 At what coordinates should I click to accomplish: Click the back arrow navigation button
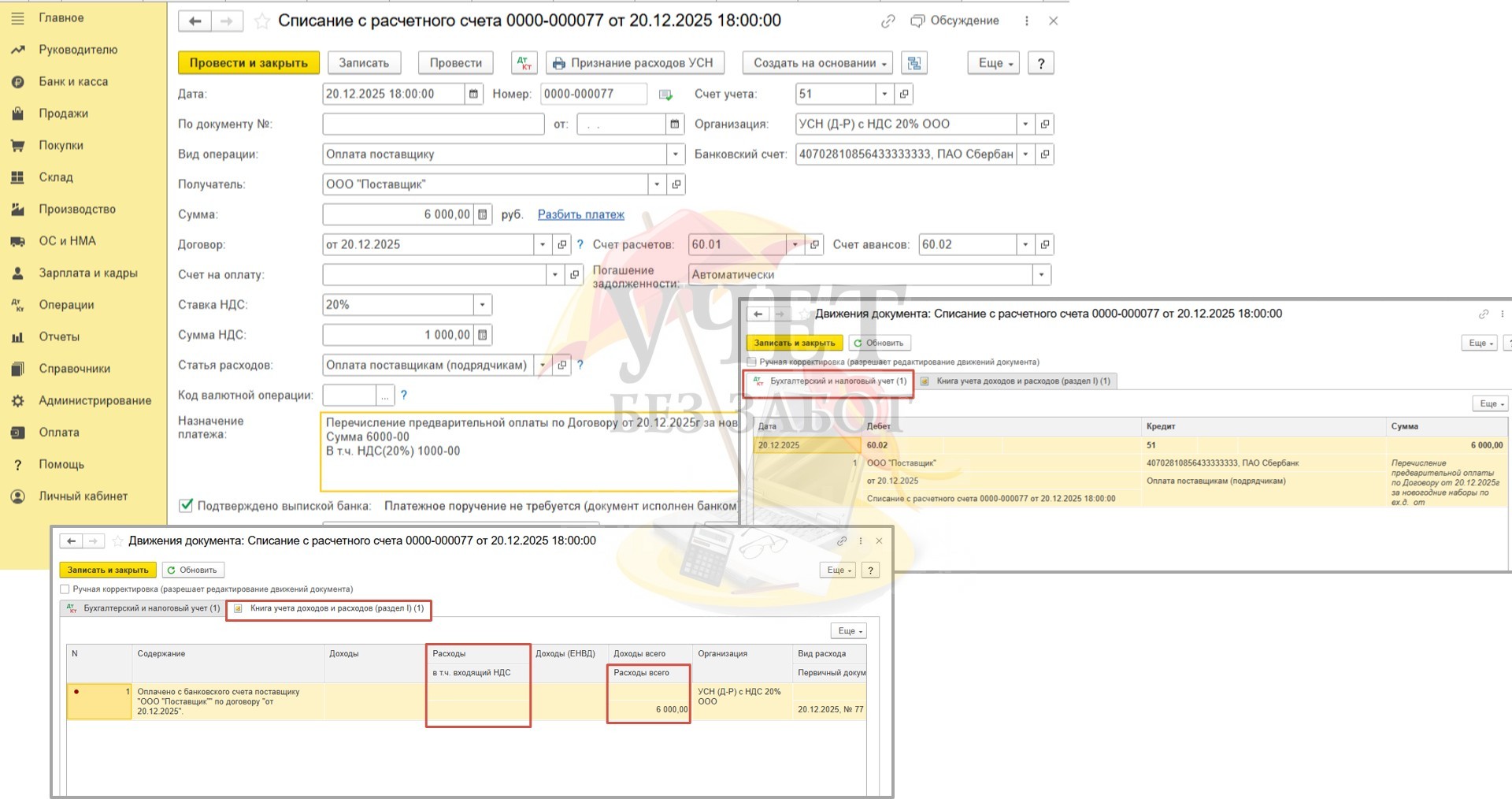click(195, 21)
